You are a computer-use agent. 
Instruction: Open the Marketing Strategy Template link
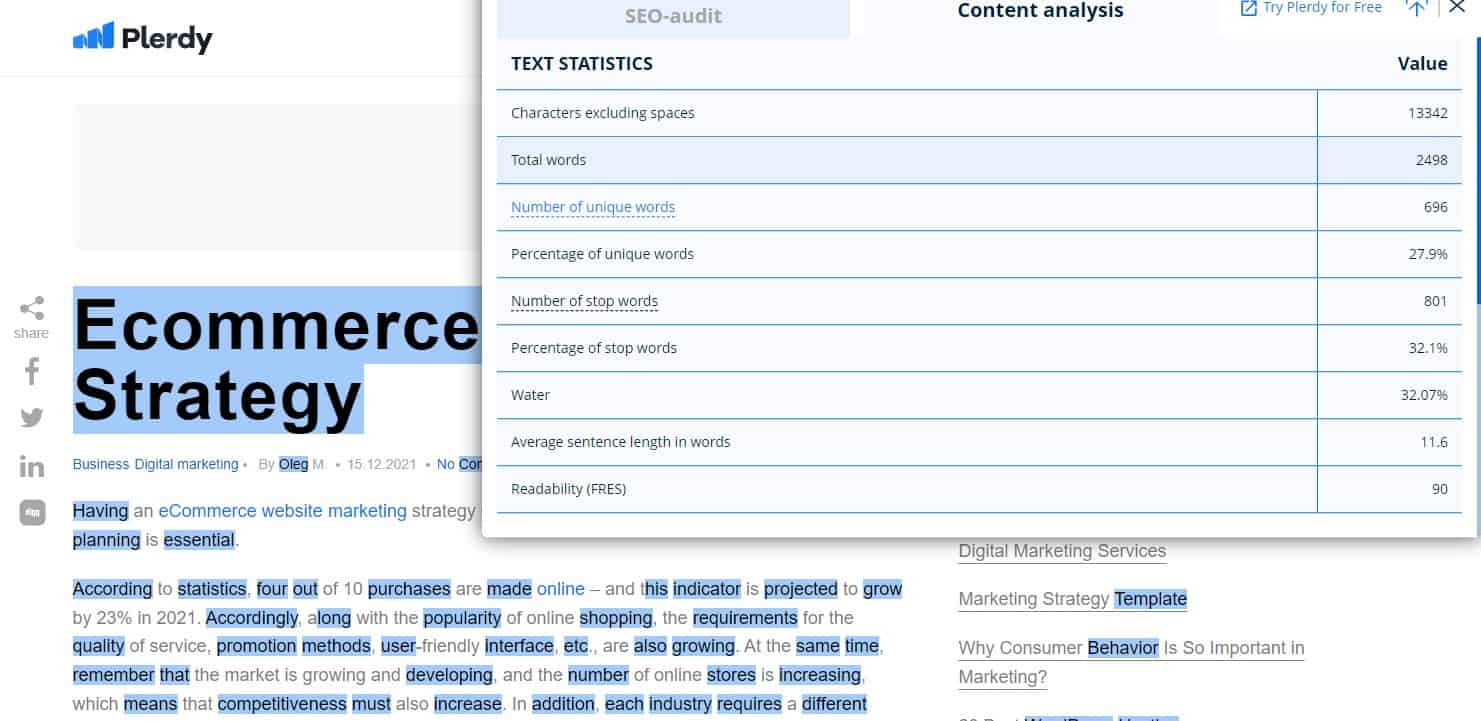[1072, 599]
